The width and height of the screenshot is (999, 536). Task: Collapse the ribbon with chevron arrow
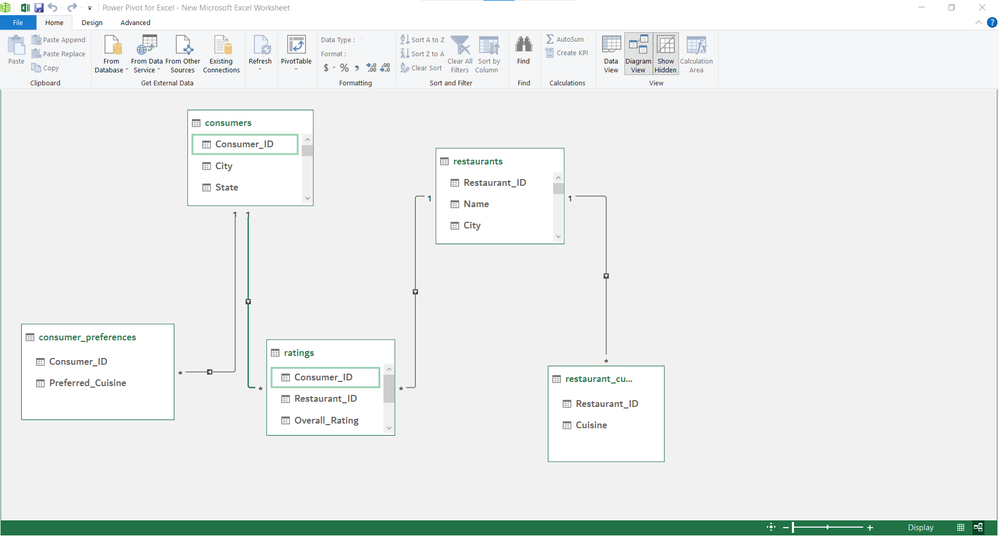979,22
